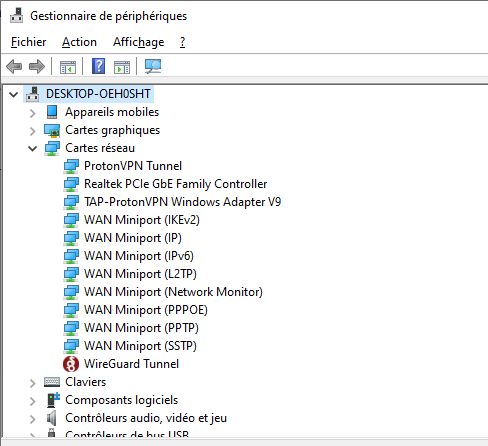
Task: Select WAN Miniport (SSTP) label
Action: 140,346
